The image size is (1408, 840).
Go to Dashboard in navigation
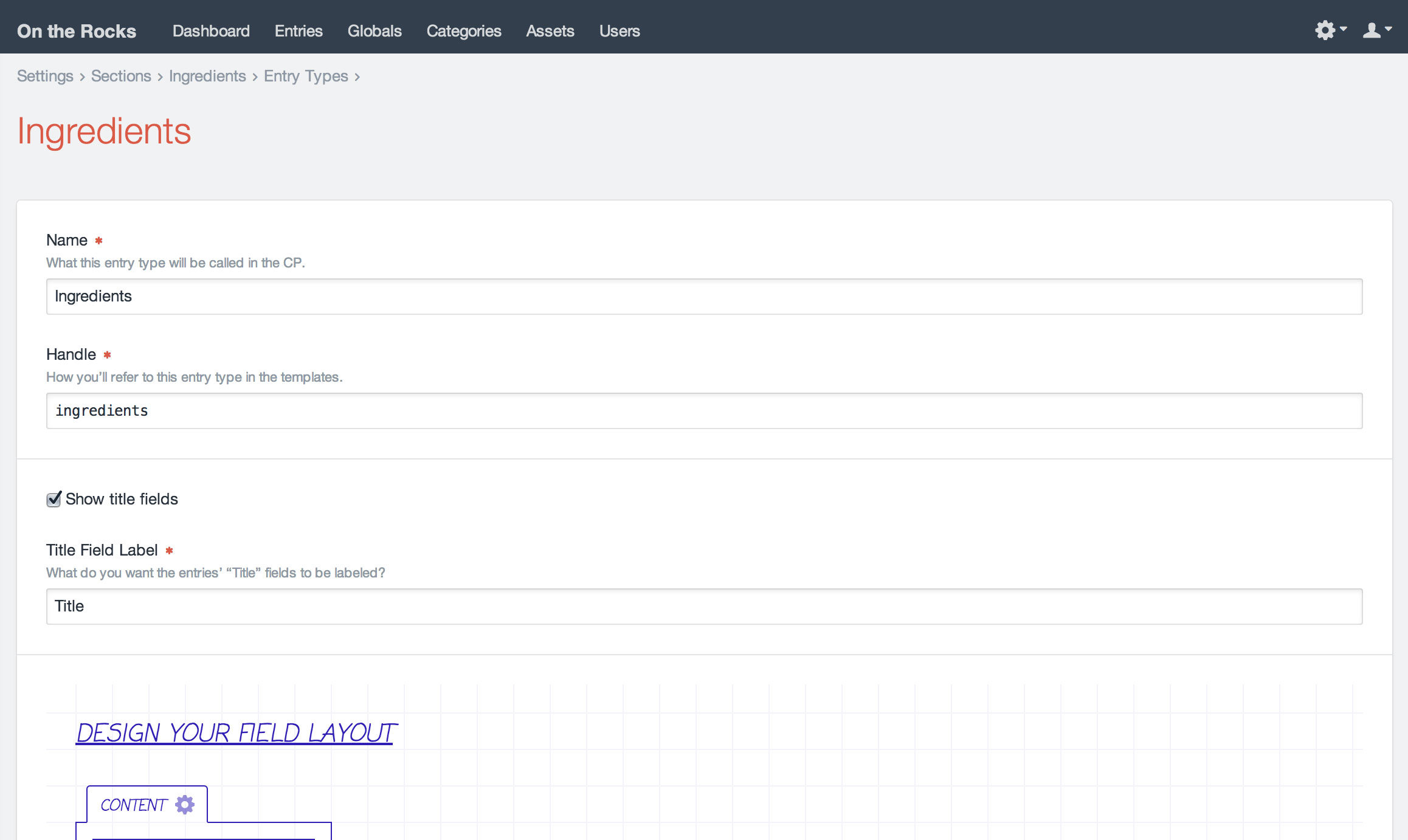[211, 31]
